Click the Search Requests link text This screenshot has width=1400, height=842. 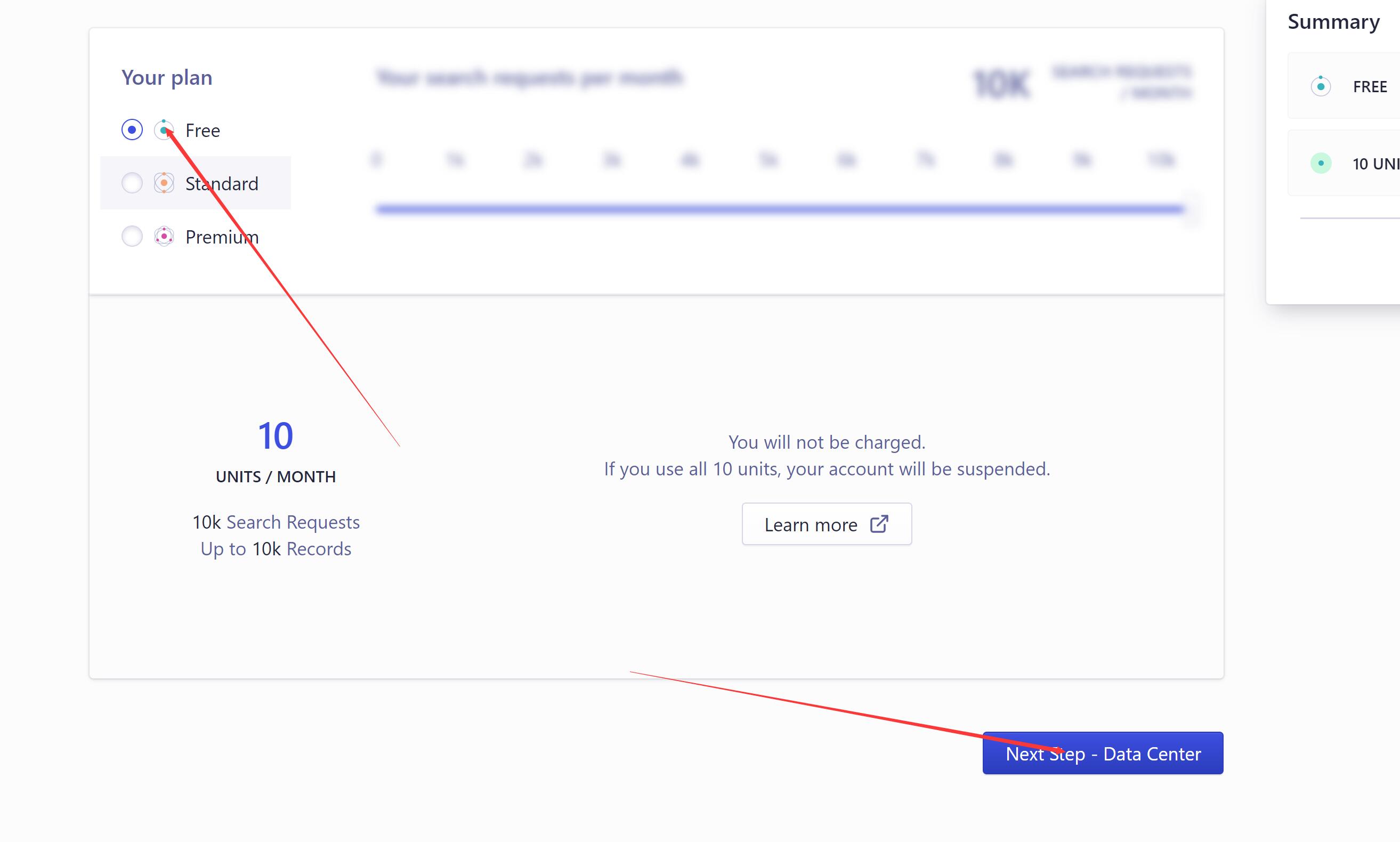point(293,522)
